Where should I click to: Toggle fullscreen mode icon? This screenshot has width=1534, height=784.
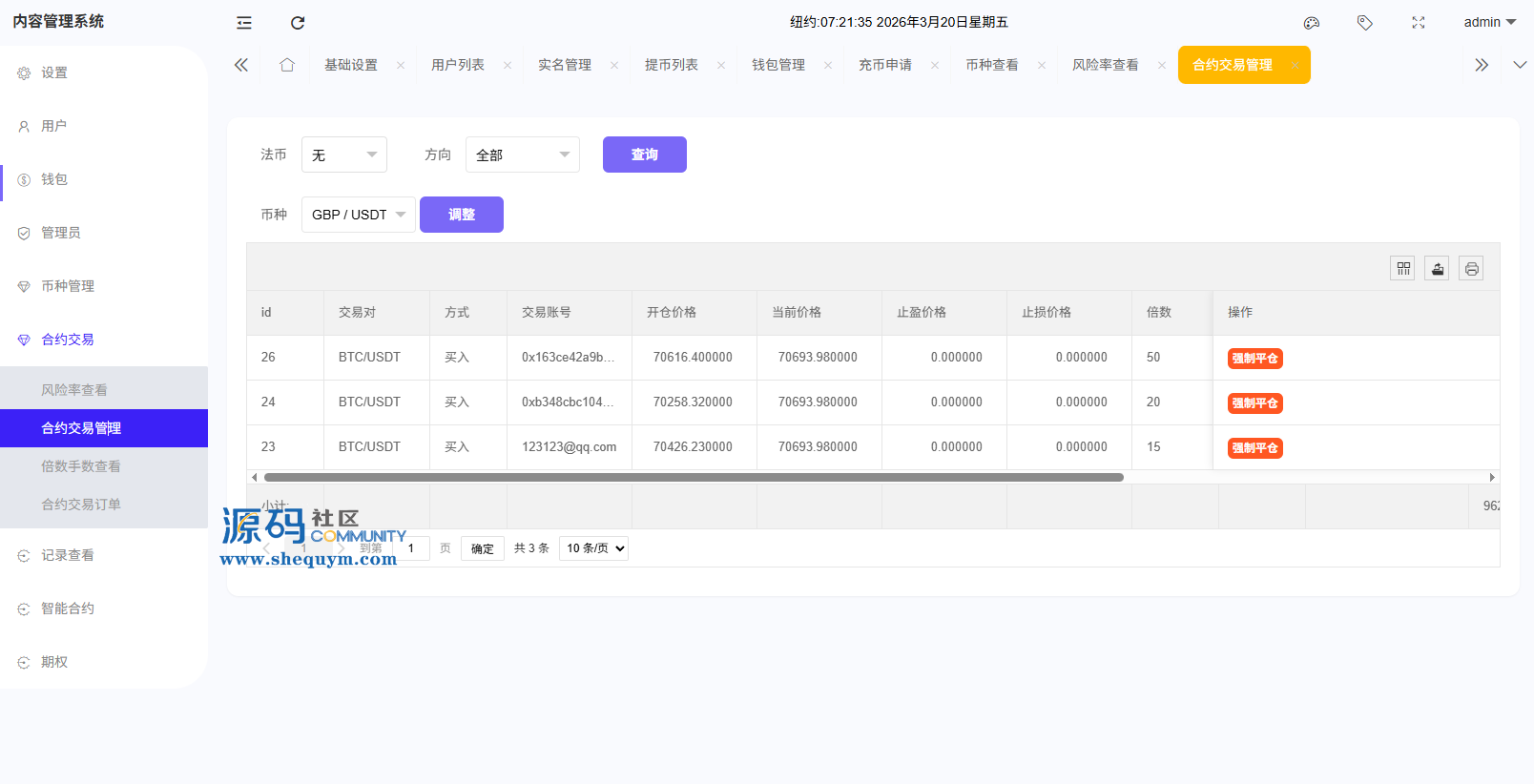click(x=1419, y=23)
